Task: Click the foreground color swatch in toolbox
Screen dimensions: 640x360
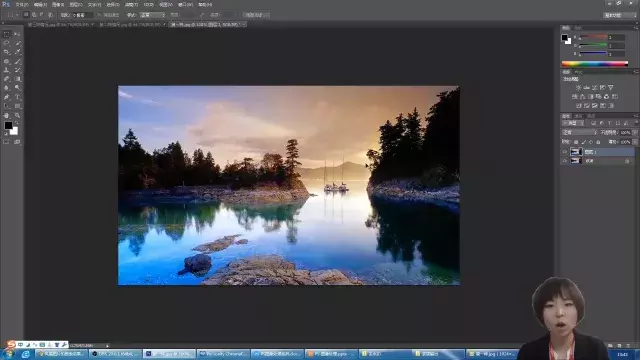Action: click(x=8, y=125)
